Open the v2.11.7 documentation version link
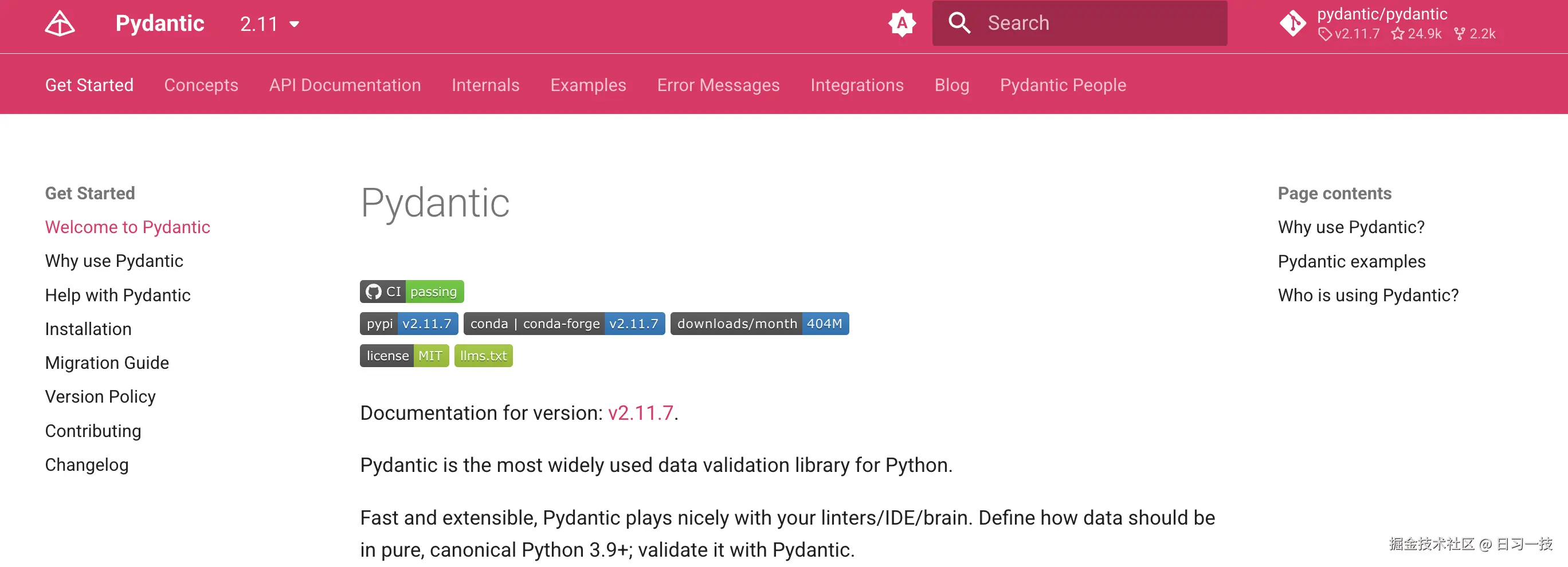This screenshot has width=1568, height=567. click(640, 412)
